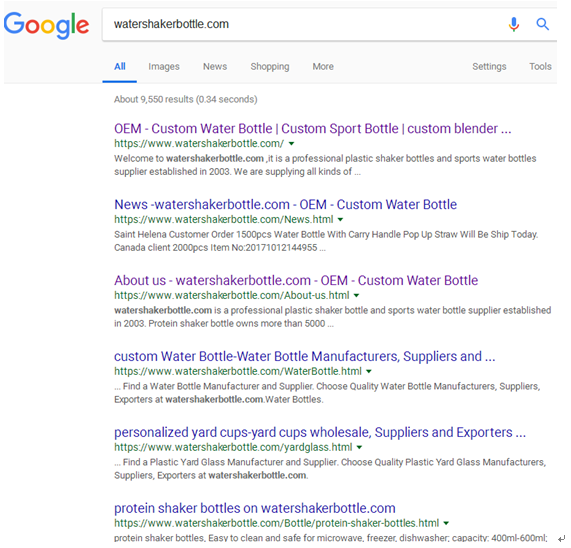Start voice search with the microphone icon
The width and height of the screenshot is (571, 548).
point(513,24)
